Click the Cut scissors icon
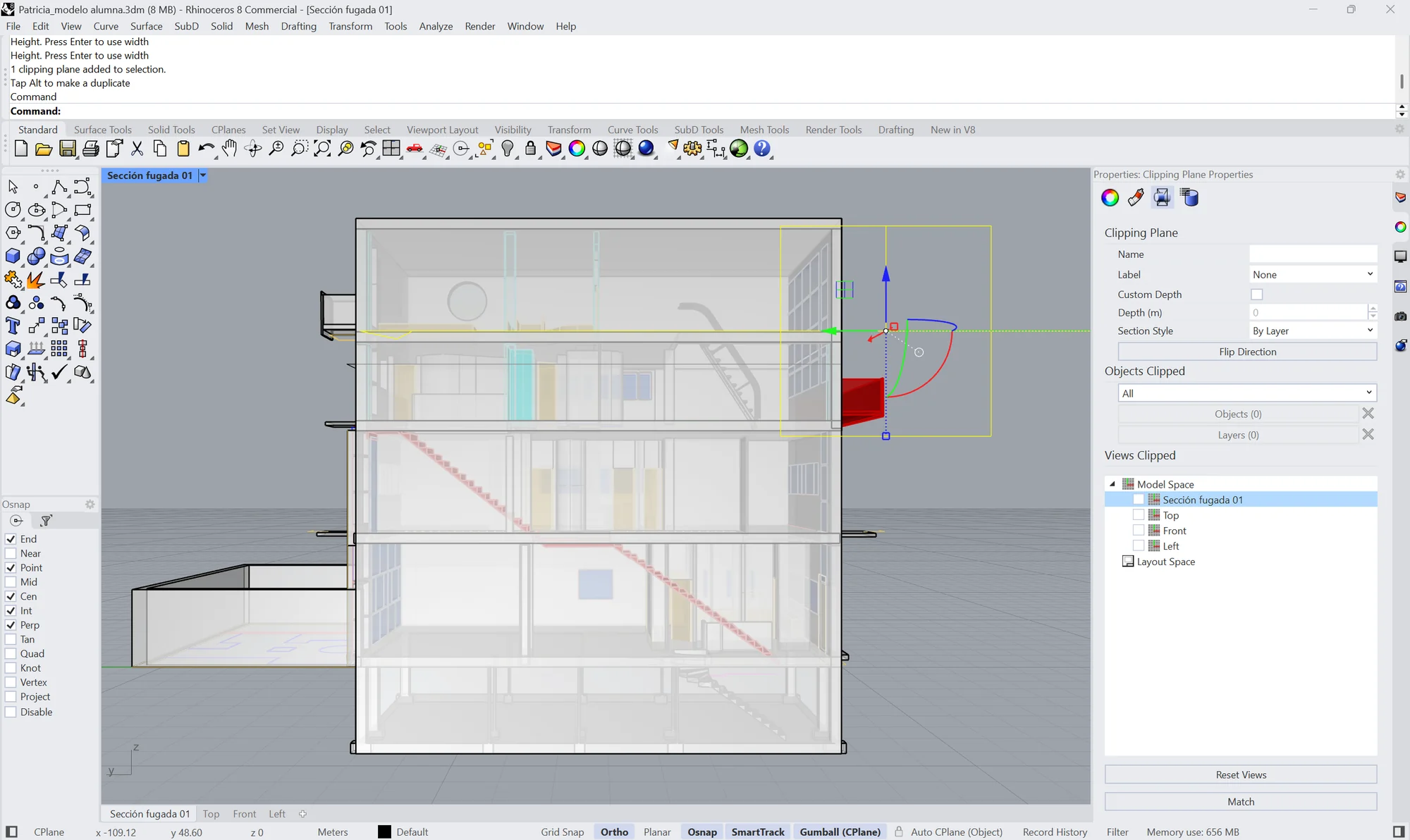The width and height of the screenshot is (1410, 840). [x=137, y=149]
